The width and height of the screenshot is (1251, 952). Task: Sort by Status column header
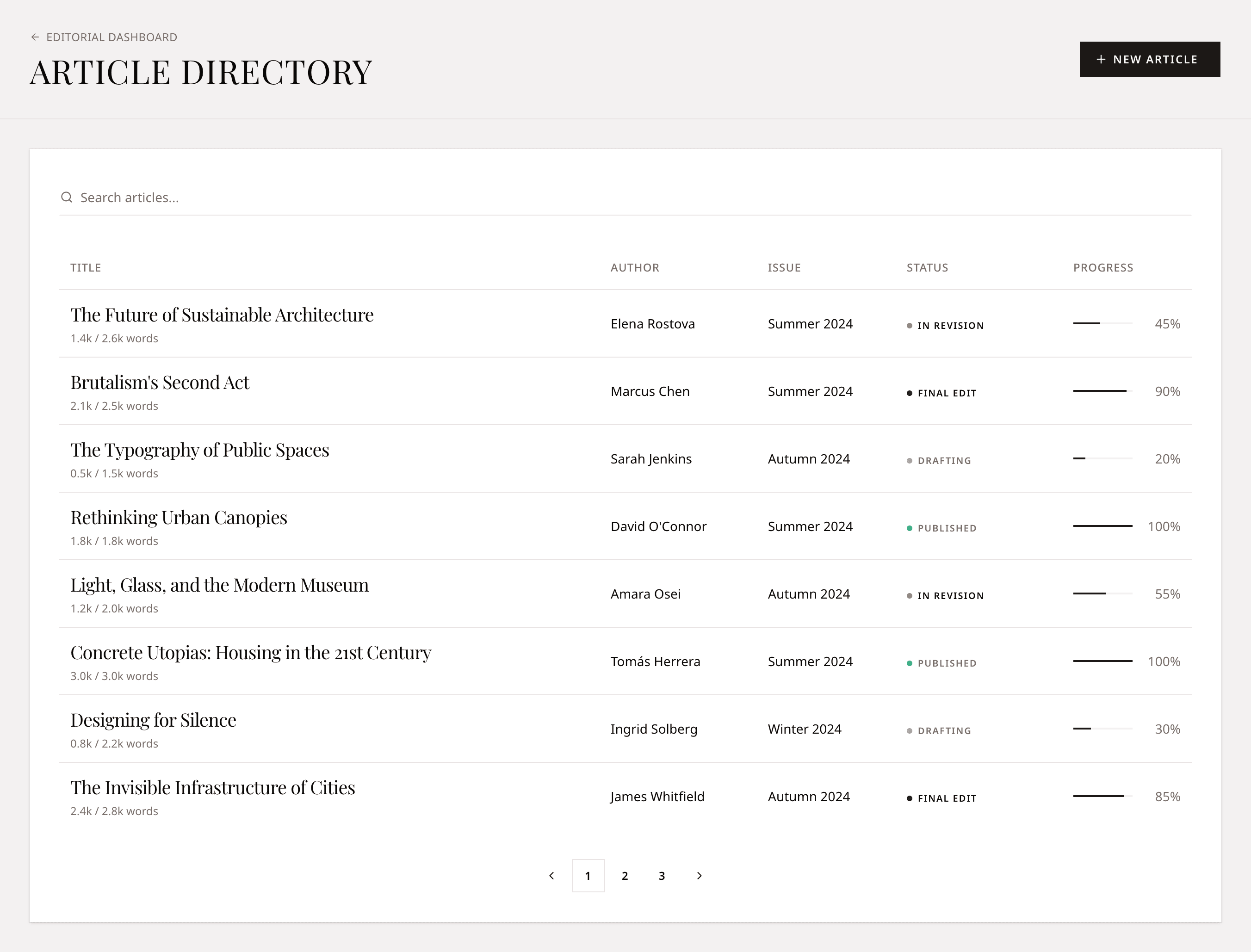pyautogui.click(x=927, y=267)
